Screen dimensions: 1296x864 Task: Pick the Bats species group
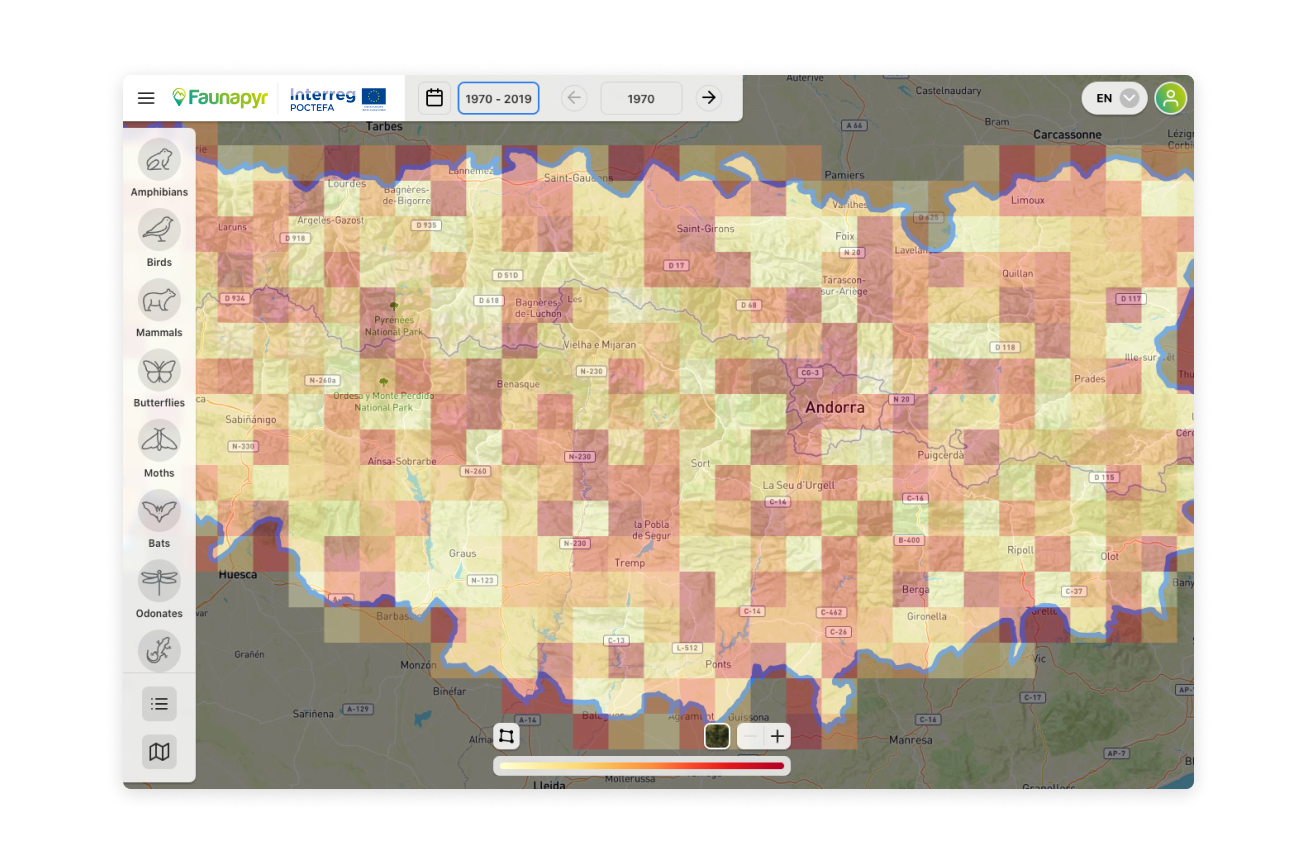pyautogui.click(x=159, y=511)
